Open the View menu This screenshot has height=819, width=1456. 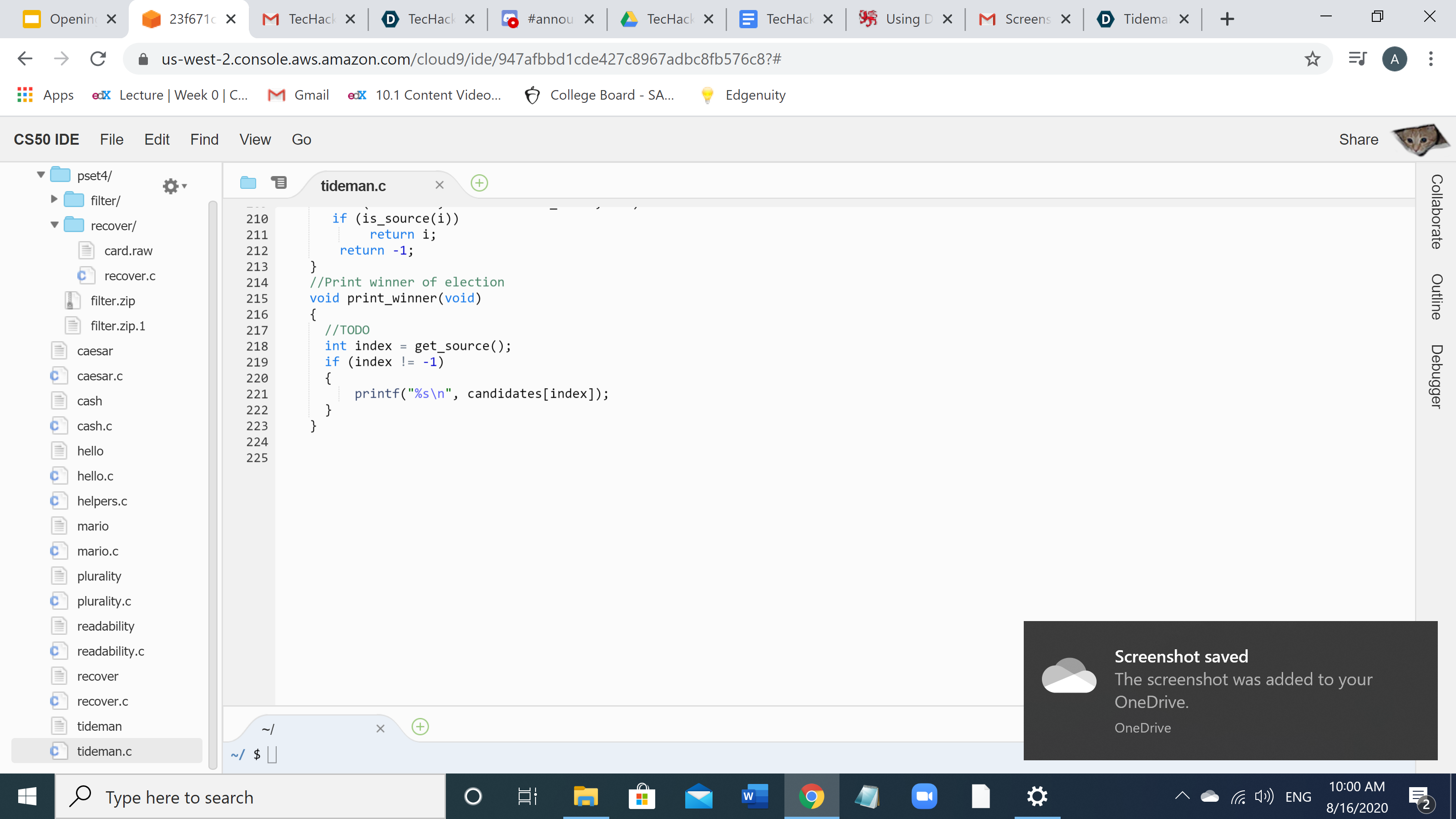coord(255,140)
